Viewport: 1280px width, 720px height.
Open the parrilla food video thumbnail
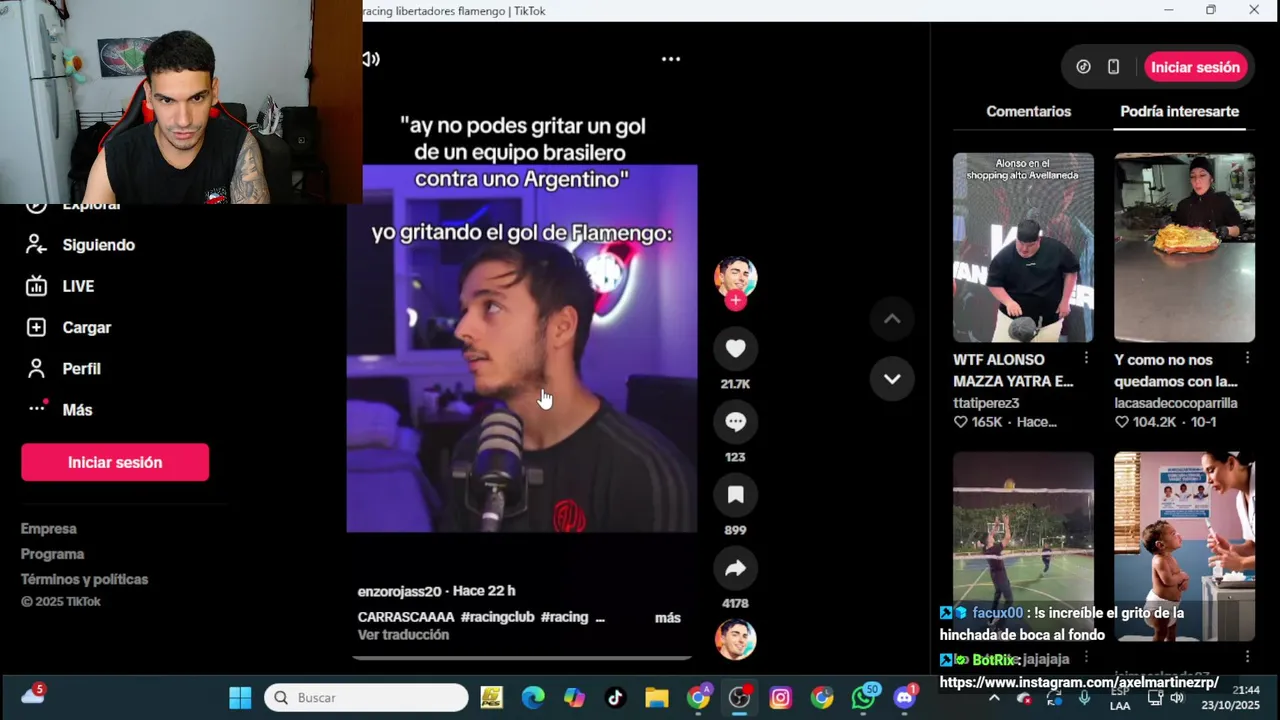pyautogui.click(x=1184, y=247)
